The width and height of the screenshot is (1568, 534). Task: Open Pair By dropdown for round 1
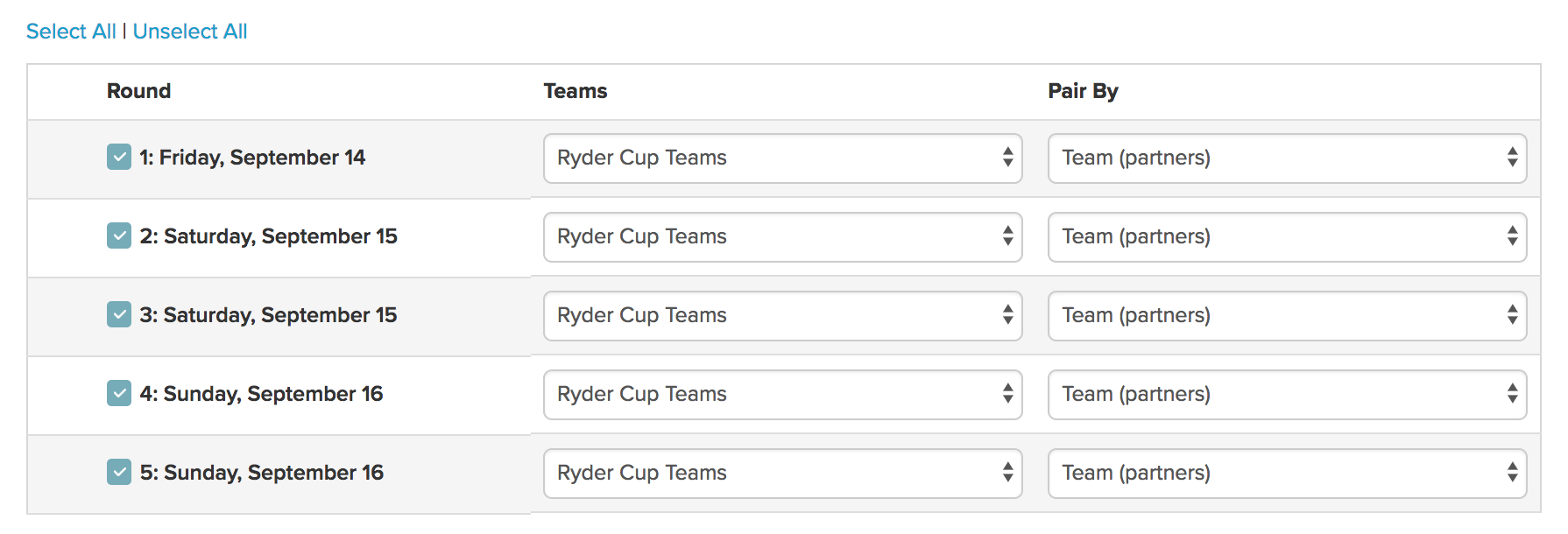(x=1287, y=158)
